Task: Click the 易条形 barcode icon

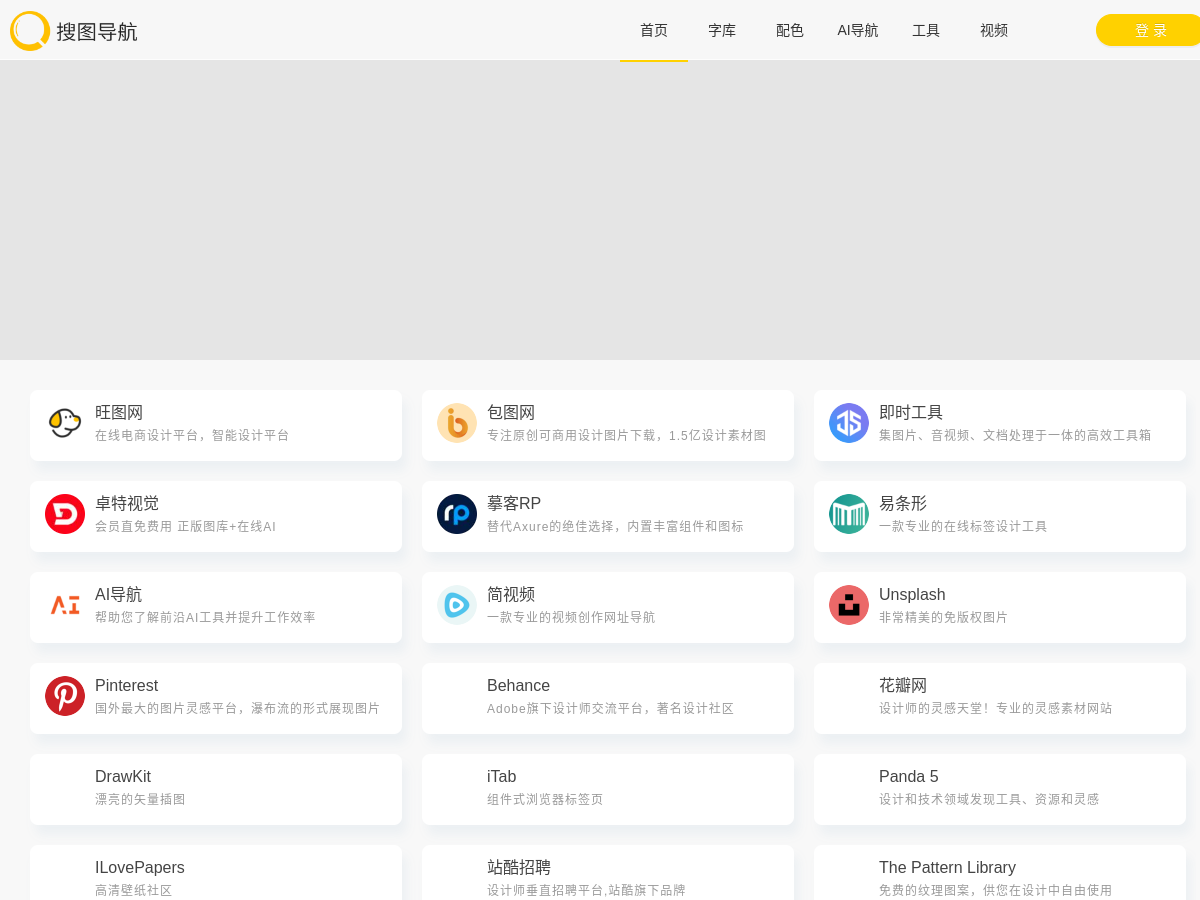Action: (849, 514)
